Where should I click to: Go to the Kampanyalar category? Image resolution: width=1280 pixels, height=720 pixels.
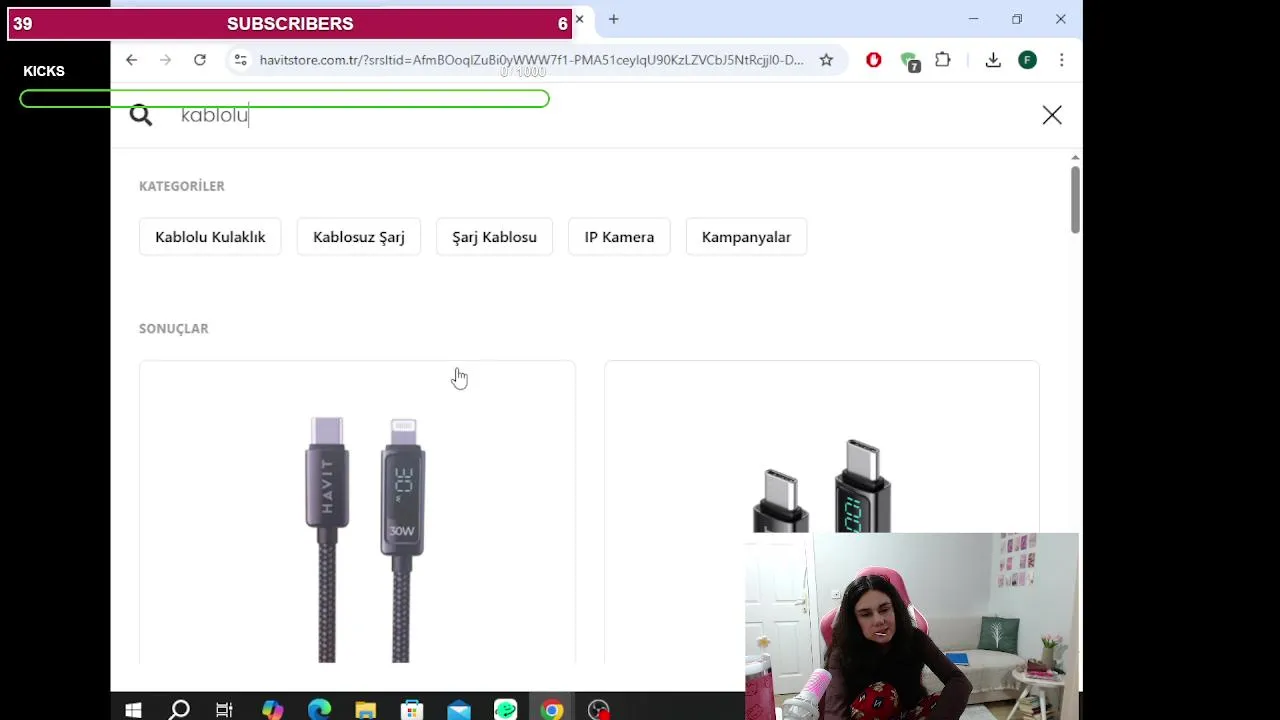click(x=746, y=237)
